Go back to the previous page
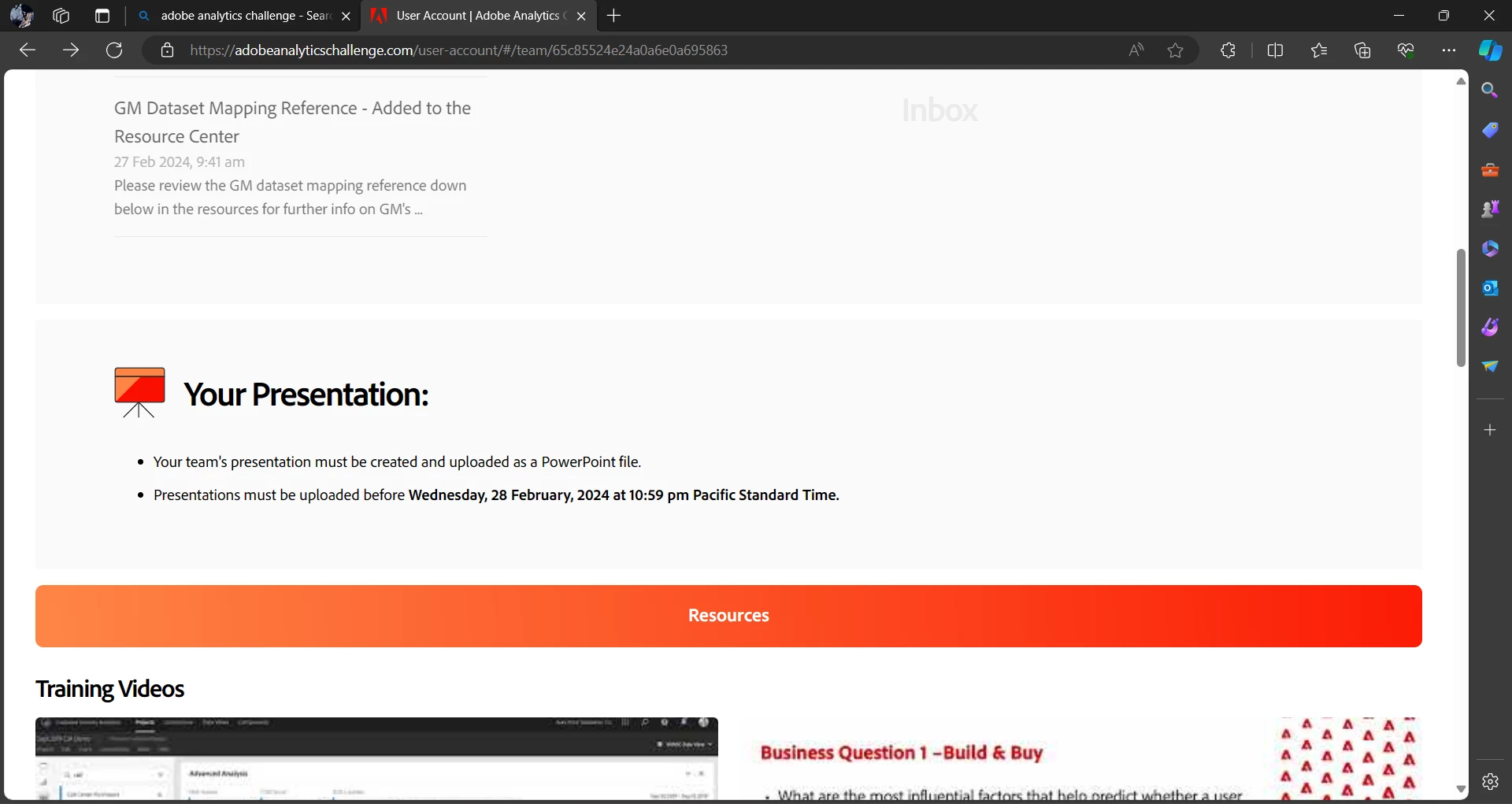The image size is (1512, 804). 28,50
